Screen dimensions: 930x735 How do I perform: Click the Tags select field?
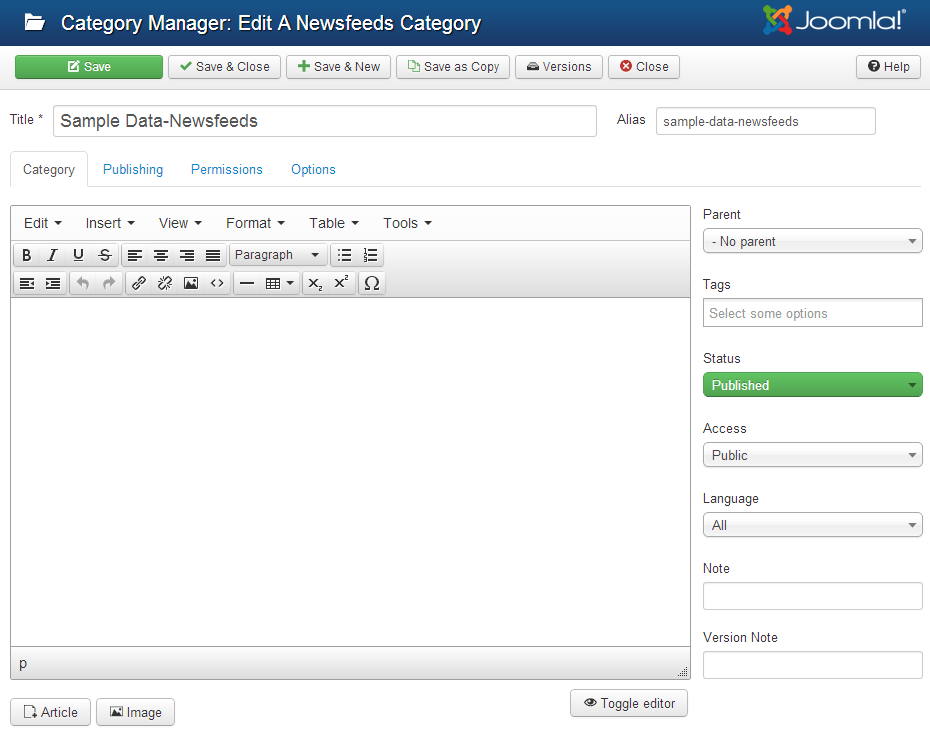[813, 313]
